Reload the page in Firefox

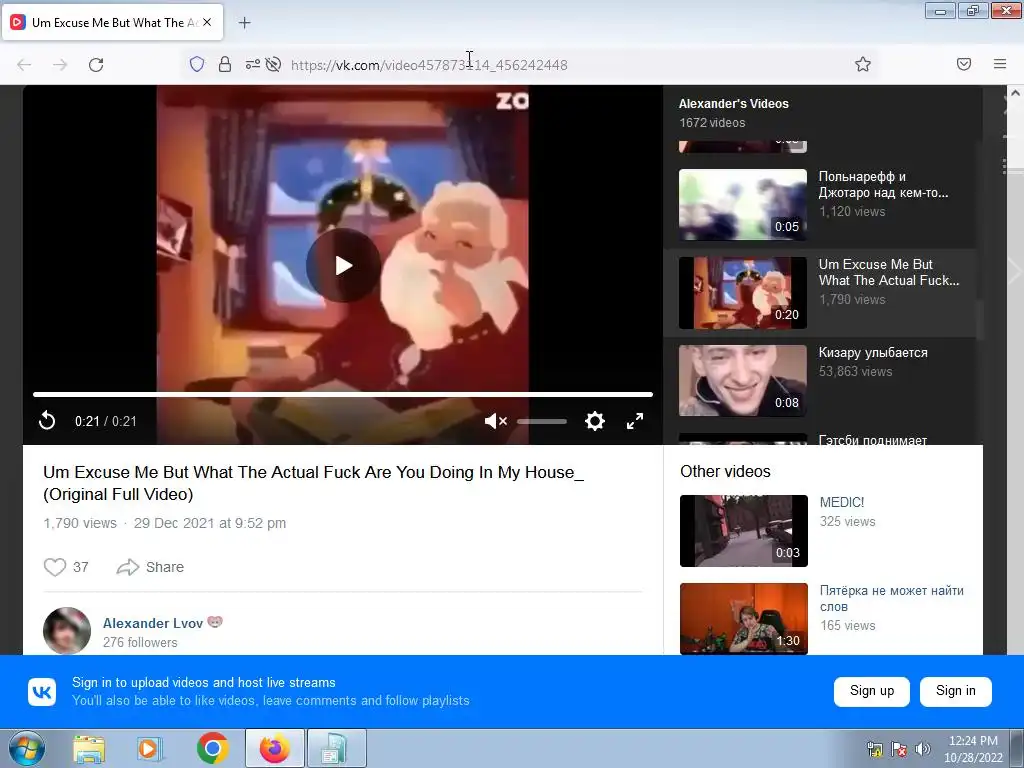pyautogui.click(x=96, y=65)
